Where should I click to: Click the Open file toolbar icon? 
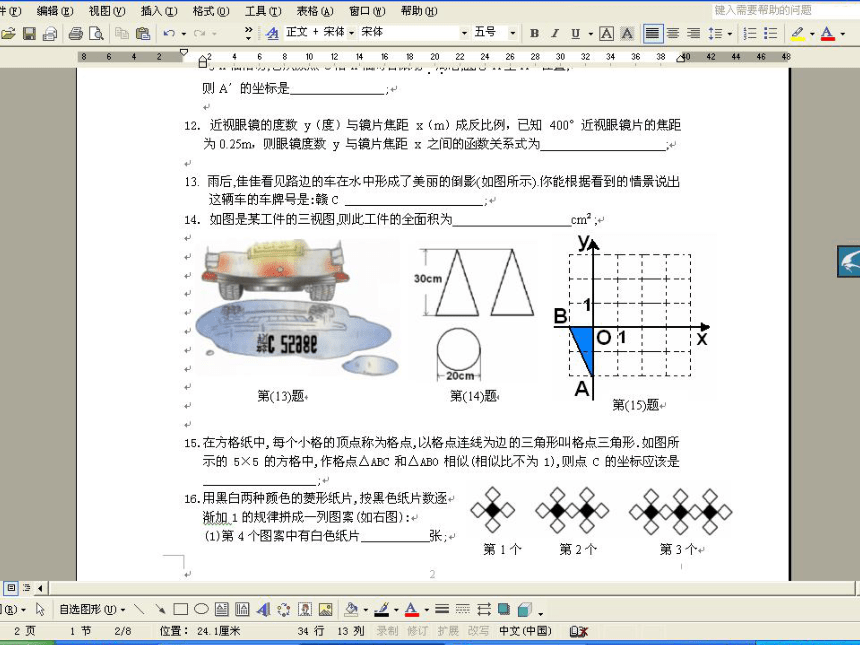pos(8,34)
